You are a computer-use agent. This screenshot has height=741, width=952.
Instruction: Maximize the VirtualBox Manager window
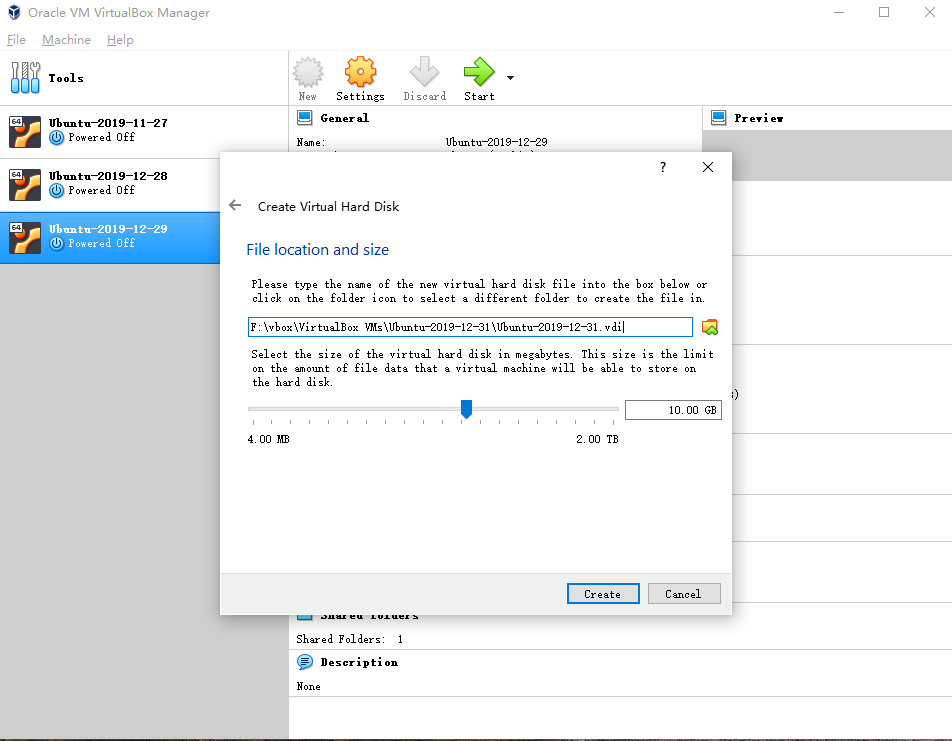(884, 12)
